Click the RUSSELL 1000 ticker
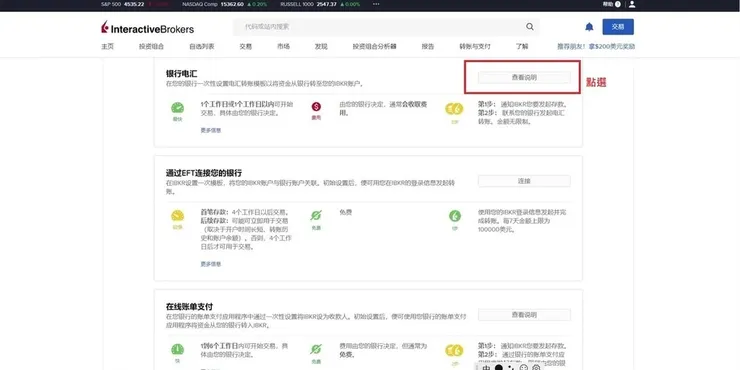The image size is (740, 370). tap(320, 4)
